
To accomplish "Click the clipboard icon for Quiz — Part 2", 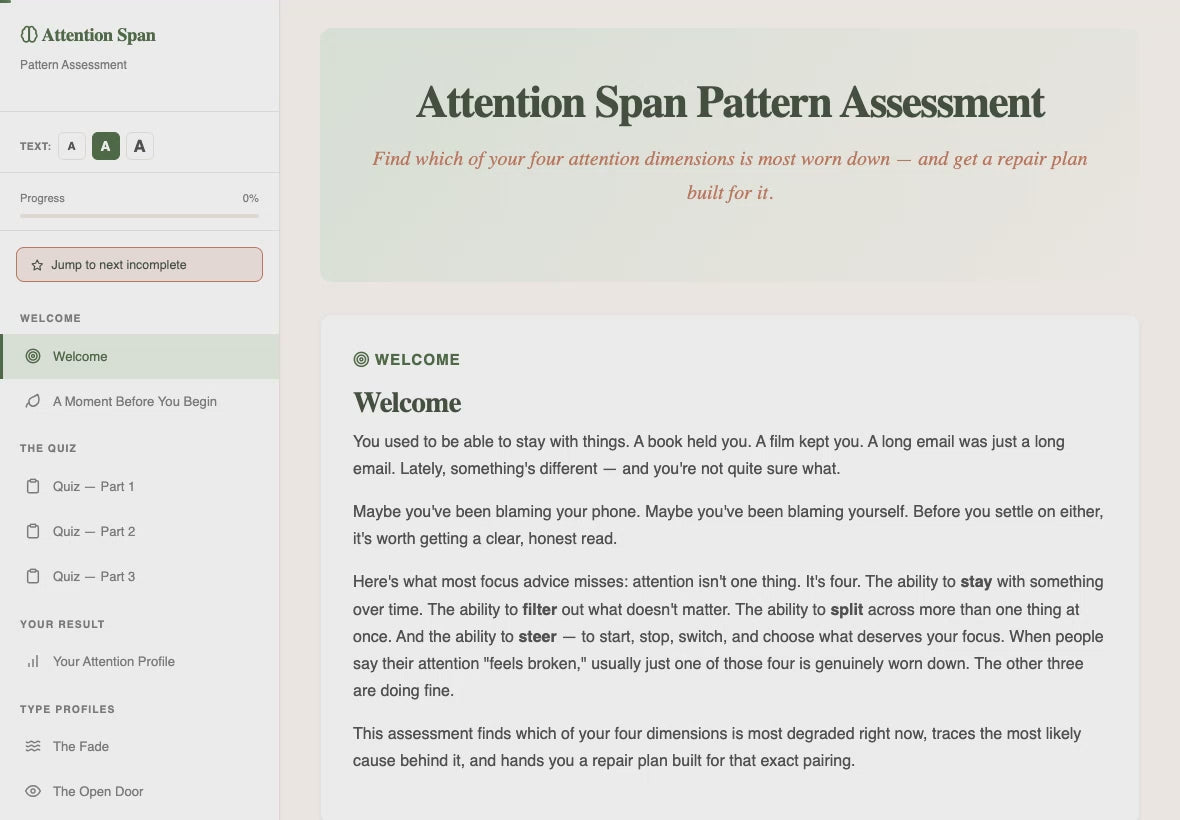I will click(32, 532).
